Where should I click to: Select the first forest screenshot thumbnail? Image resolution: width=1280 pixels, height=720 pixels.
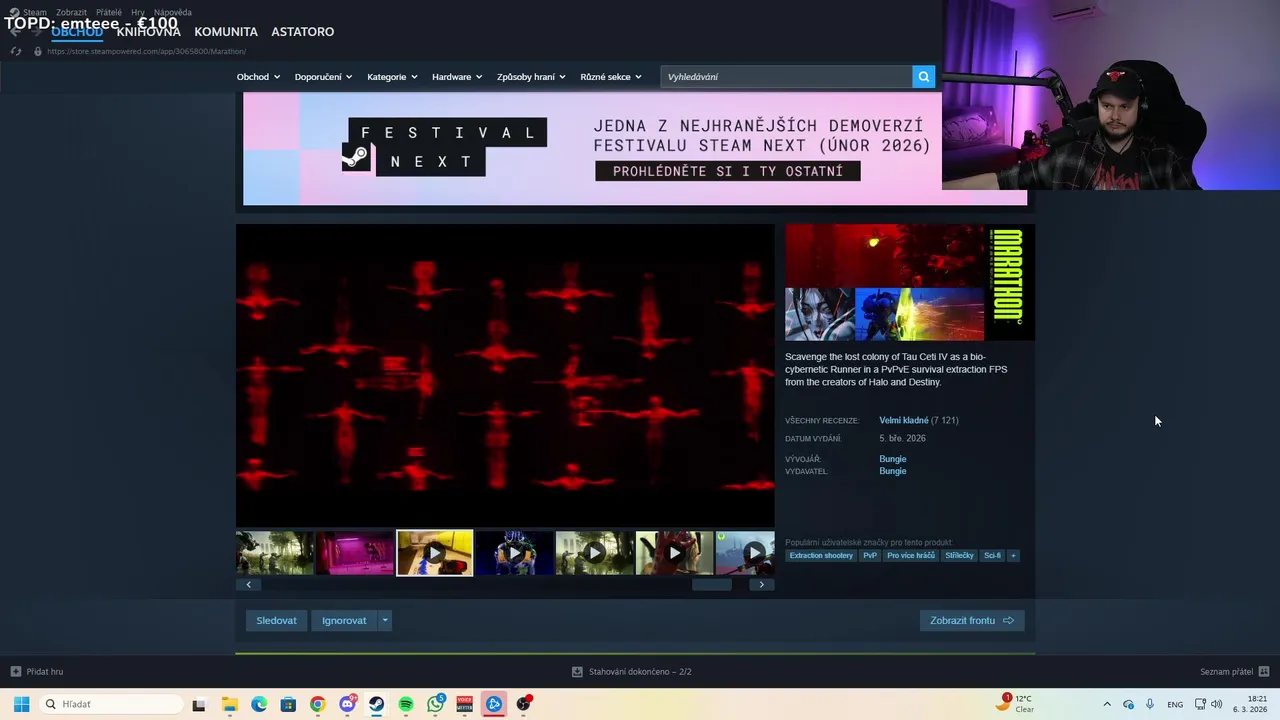tap(275, 553)
